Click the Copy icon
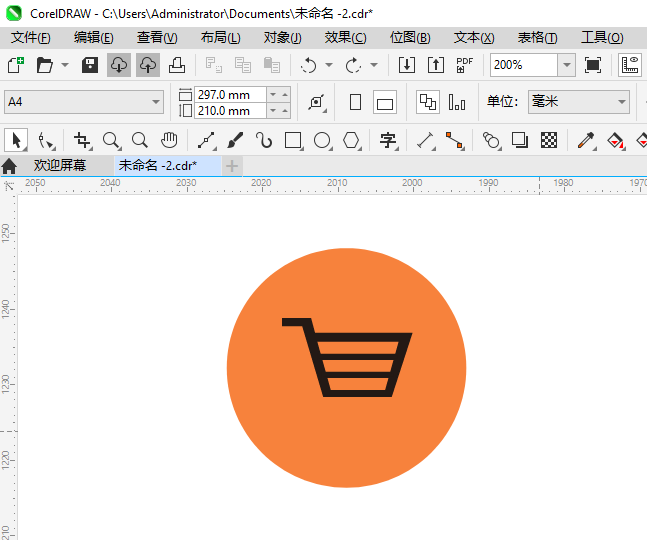The height and width of the screenshot is (540, 647). [243, 65]
